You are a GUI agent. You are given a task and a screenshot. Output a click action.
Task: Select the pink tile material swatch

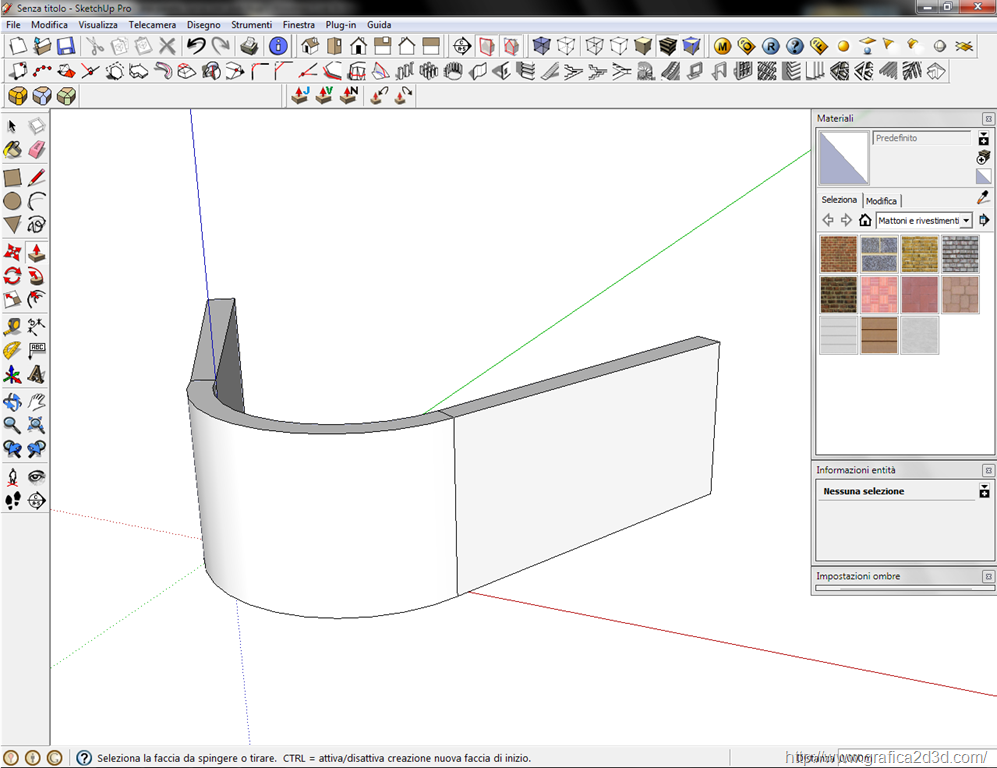click(879, 295)
